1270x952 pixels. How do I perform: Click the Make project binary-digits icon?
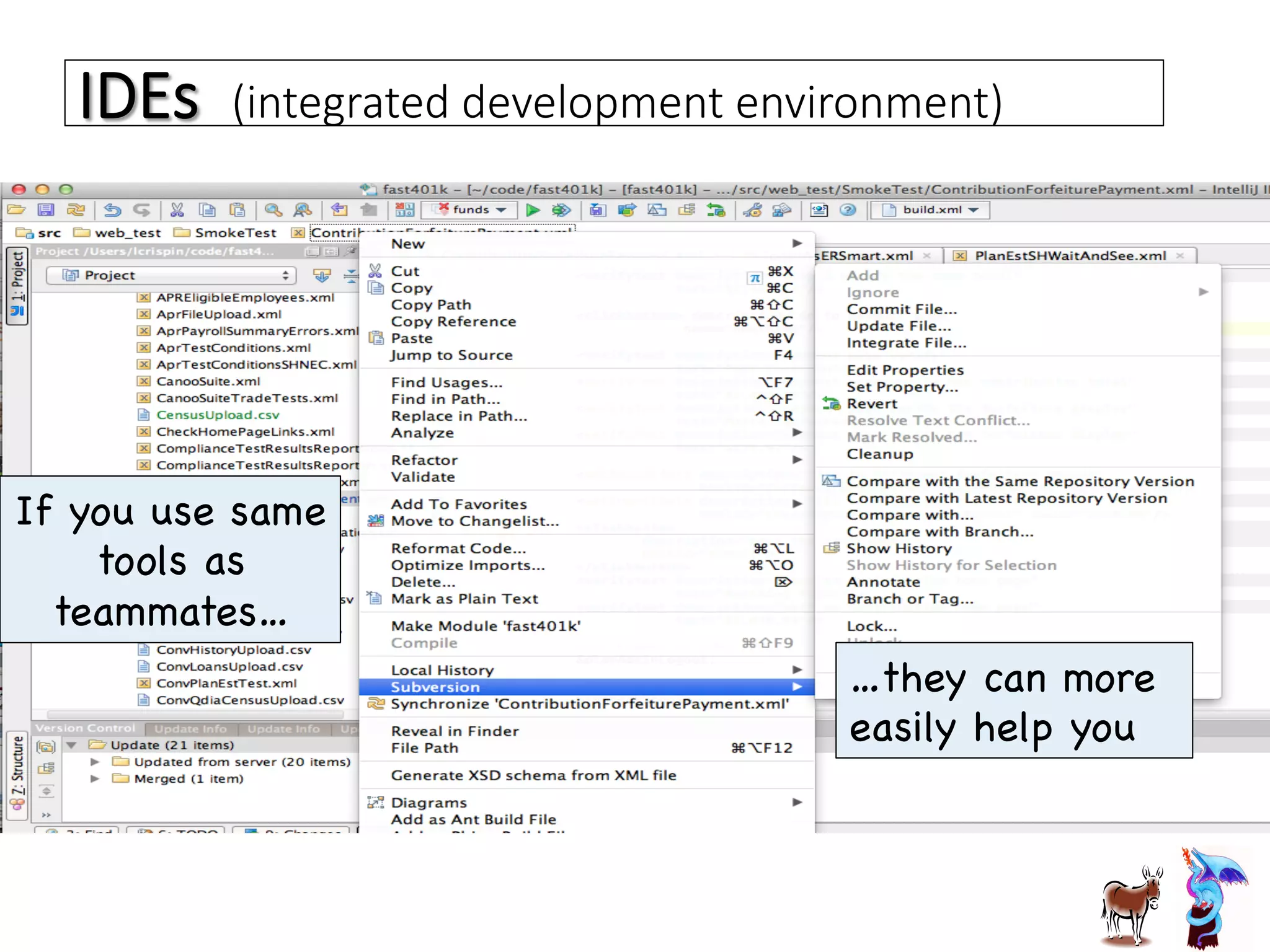pos(404,210)
